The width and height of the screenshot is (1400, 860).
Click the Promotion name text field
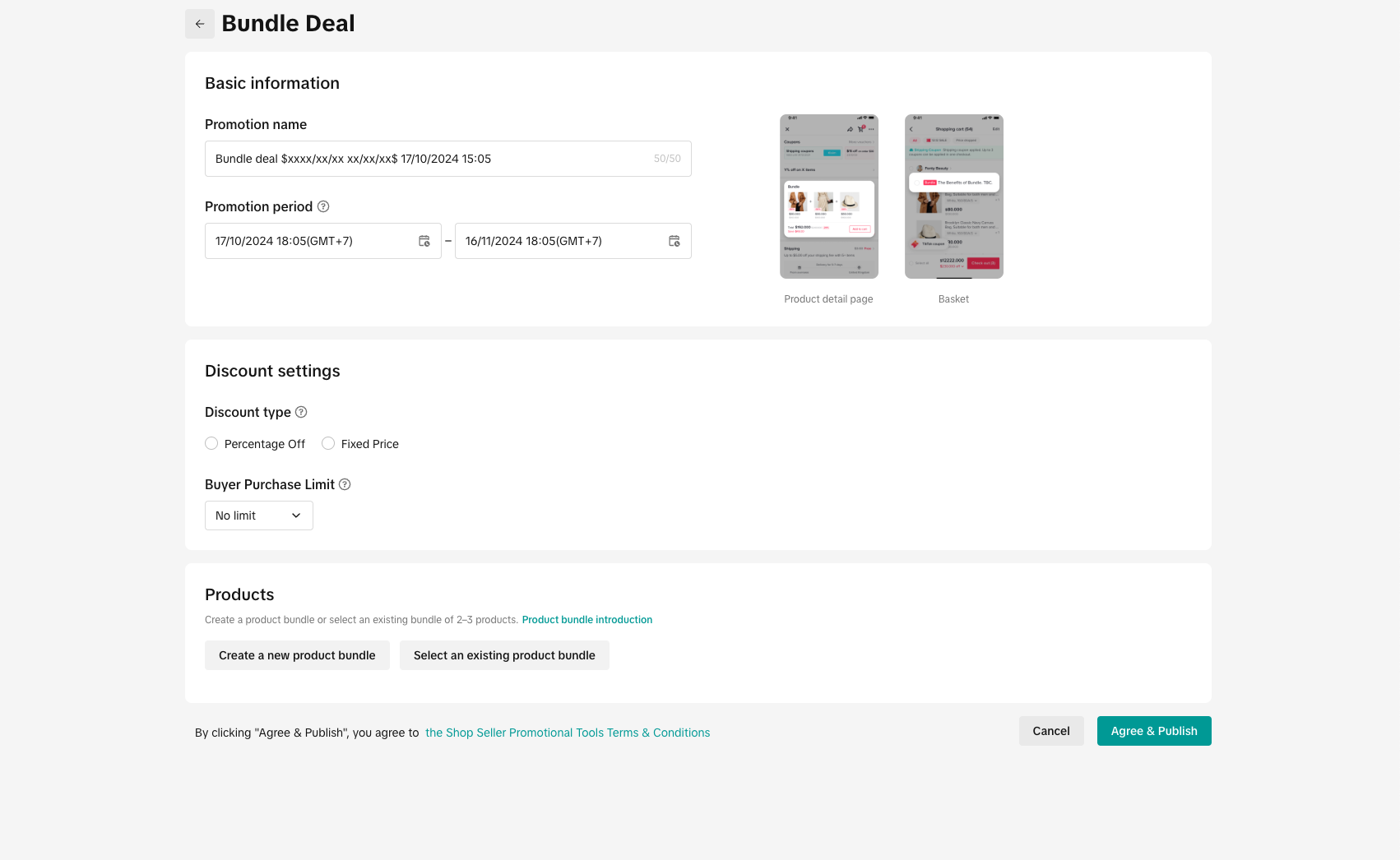click(x=428, y=159)
